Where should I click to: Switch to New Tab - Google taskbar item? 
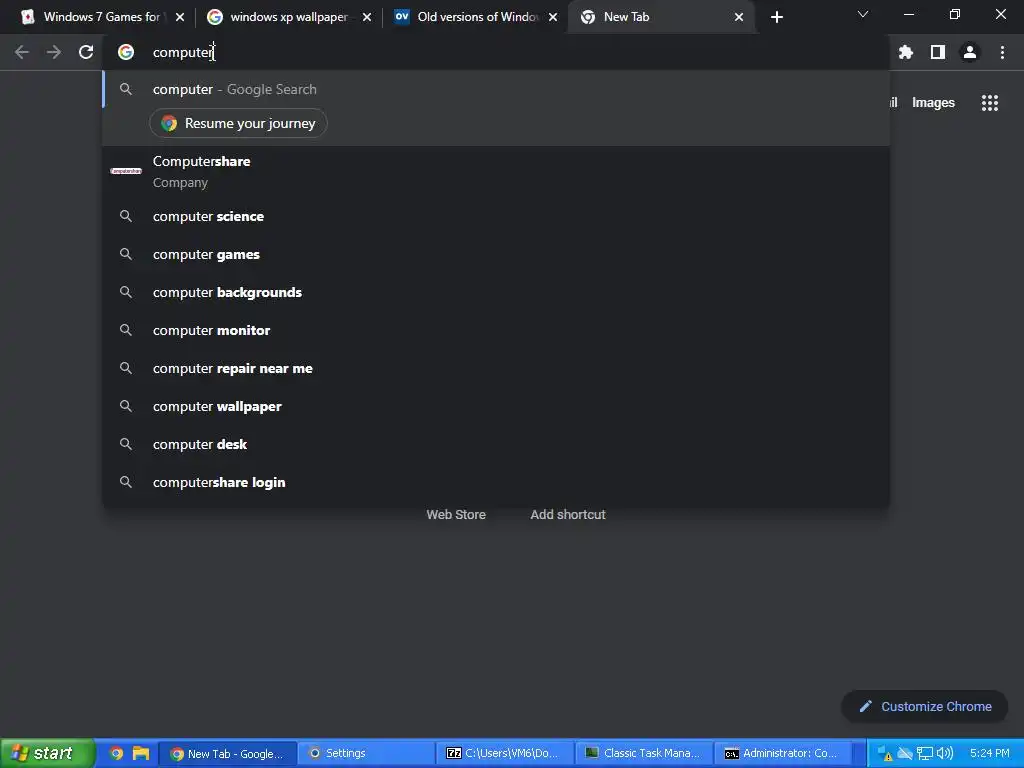click(228, 754)
